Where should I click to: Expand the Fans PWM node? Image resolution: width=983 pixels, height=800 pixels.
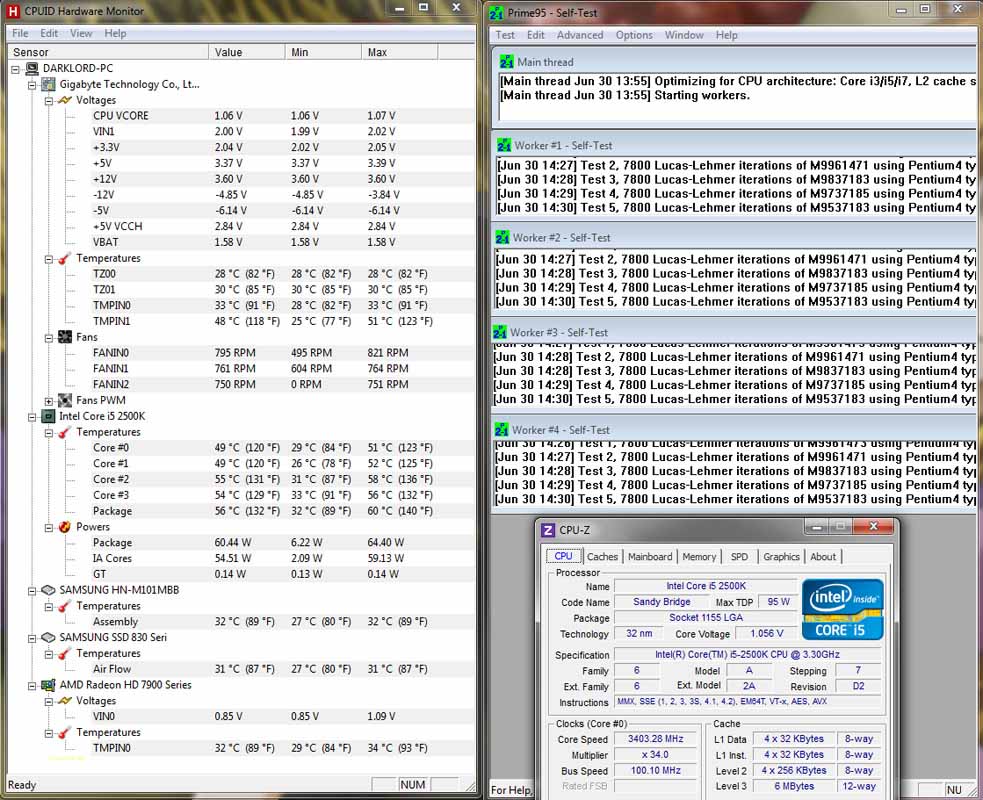[x=48, y=401]
